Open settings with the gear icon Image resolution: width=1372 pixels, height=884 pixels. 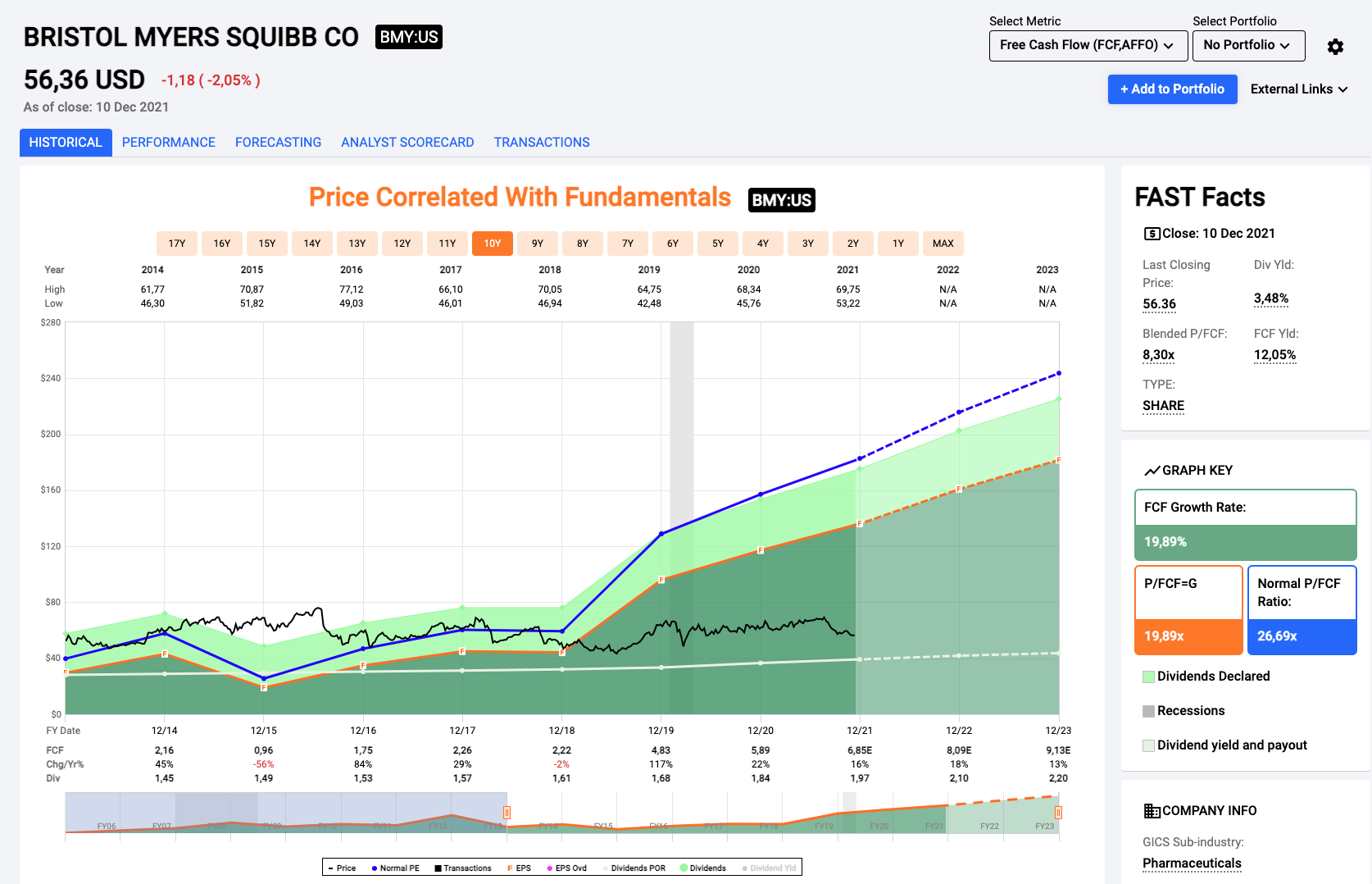pyautogui.click(x=1335, y=47)
